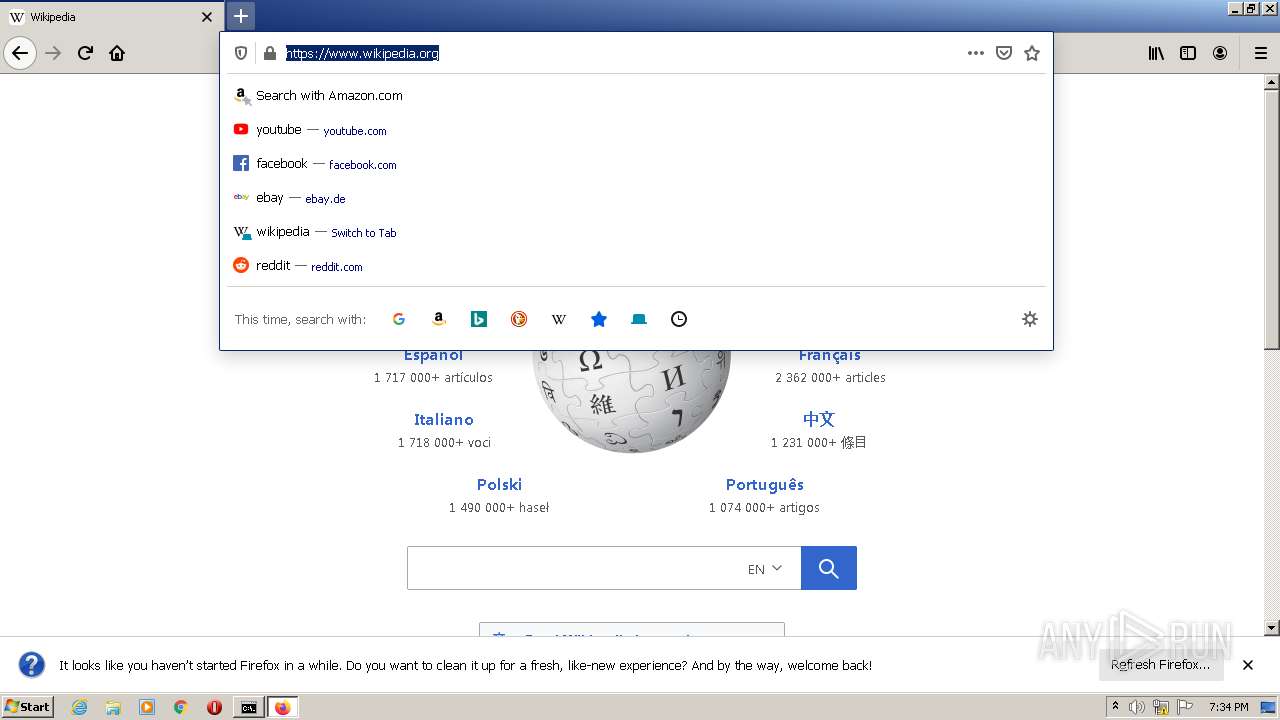
Task: Search this time with Bing
Action: click(479, 319)
